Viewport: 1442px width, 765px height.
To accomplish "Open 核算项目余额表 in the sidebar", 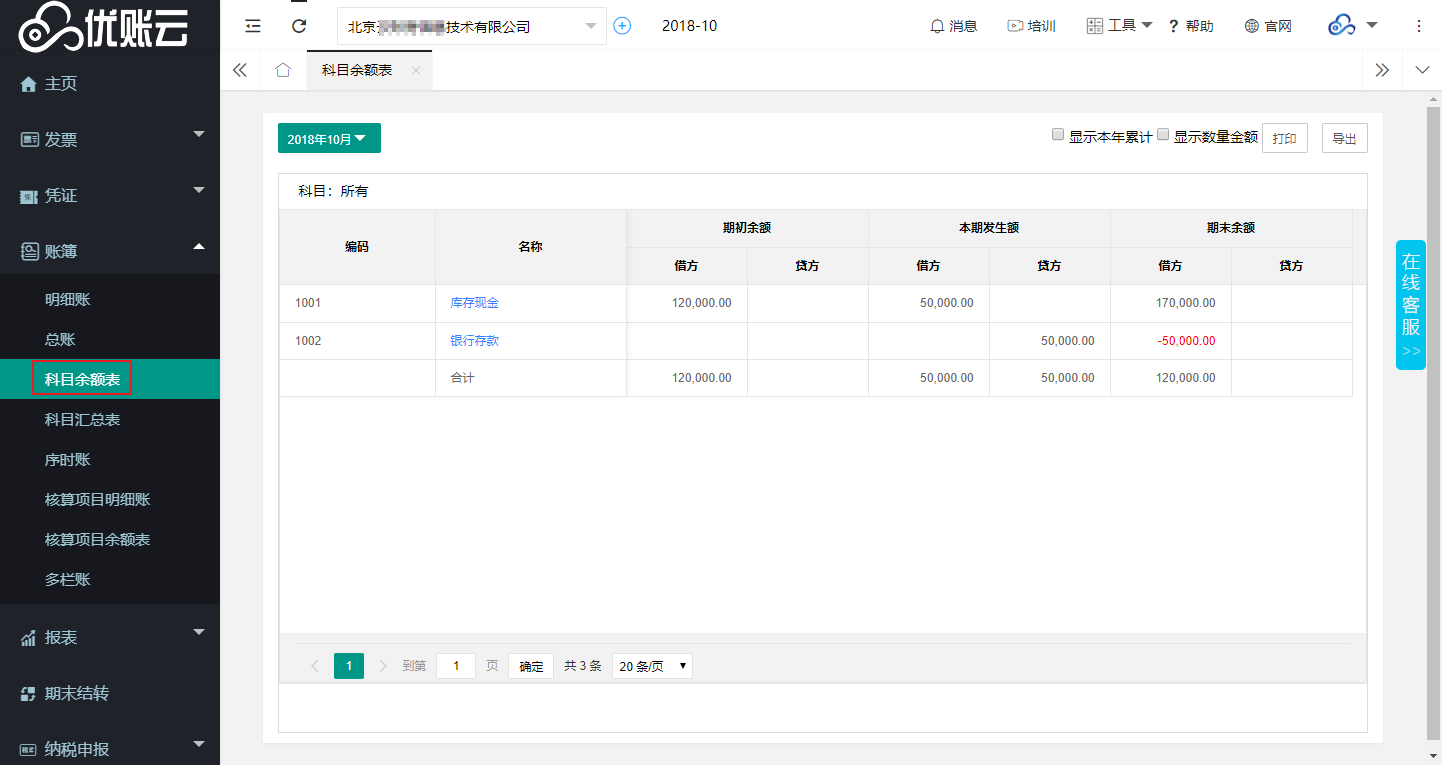I will (x=110, y=540).
